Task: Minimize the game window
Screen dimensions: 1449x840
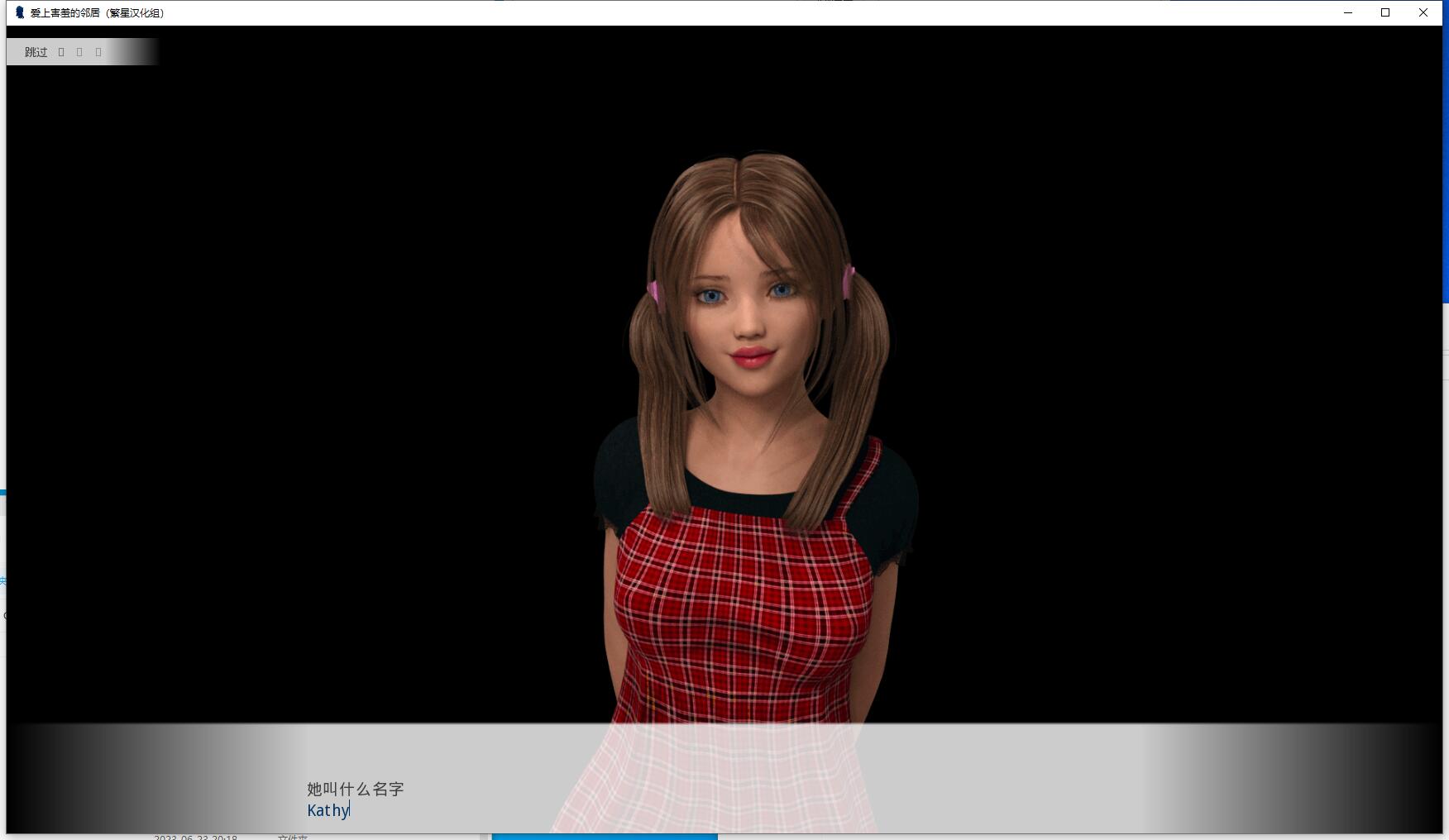Action: click(x=1348, y=12)
